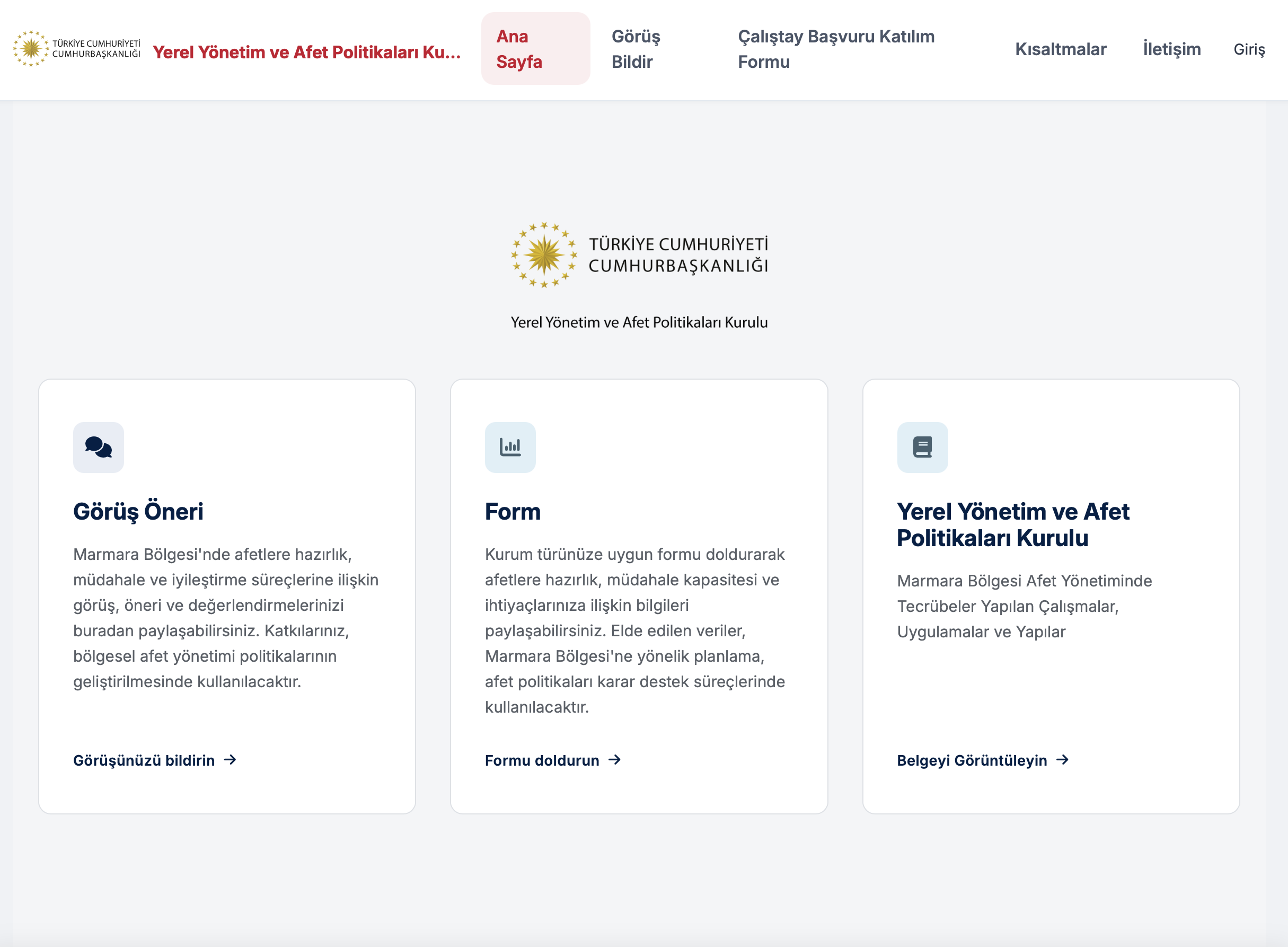Screen dimensions: 1288x947
Task: Click the Cumhurbaşkanlığı logo in the navbar
Action: (x=77, y=49)
